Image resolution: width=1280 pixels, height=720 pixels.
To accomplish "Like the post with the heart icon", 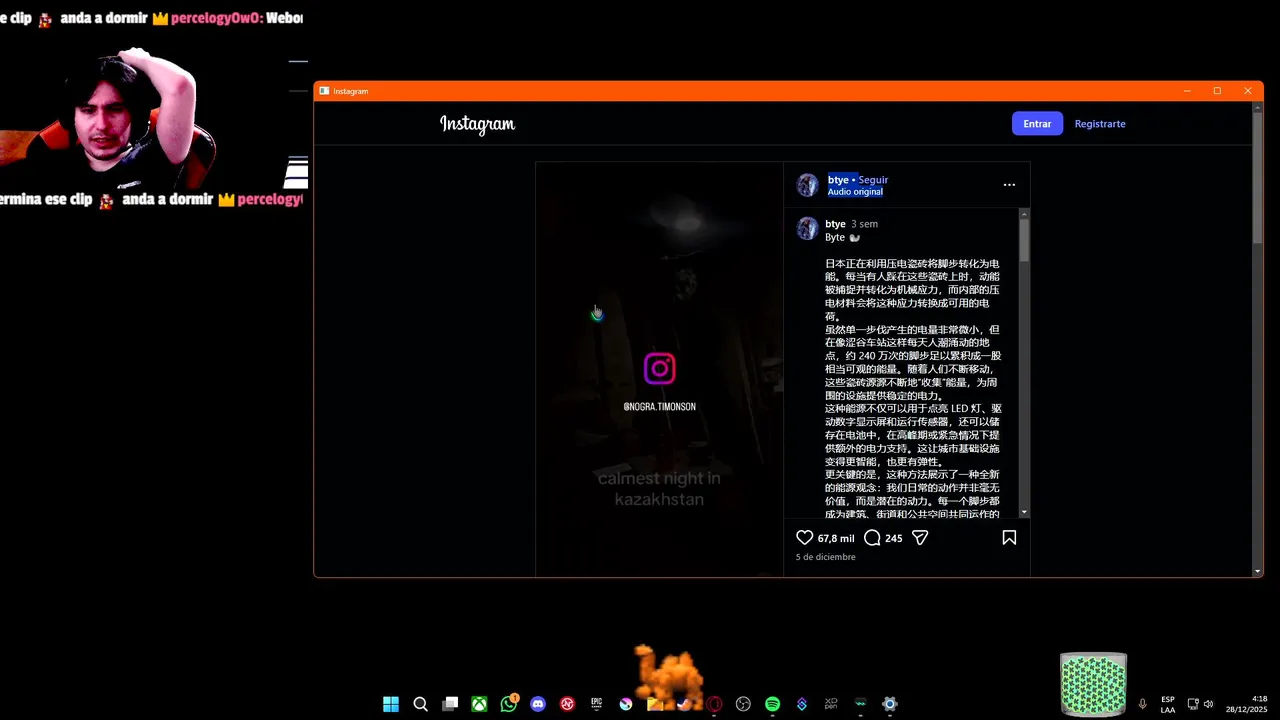I will [x=804, y=538].
